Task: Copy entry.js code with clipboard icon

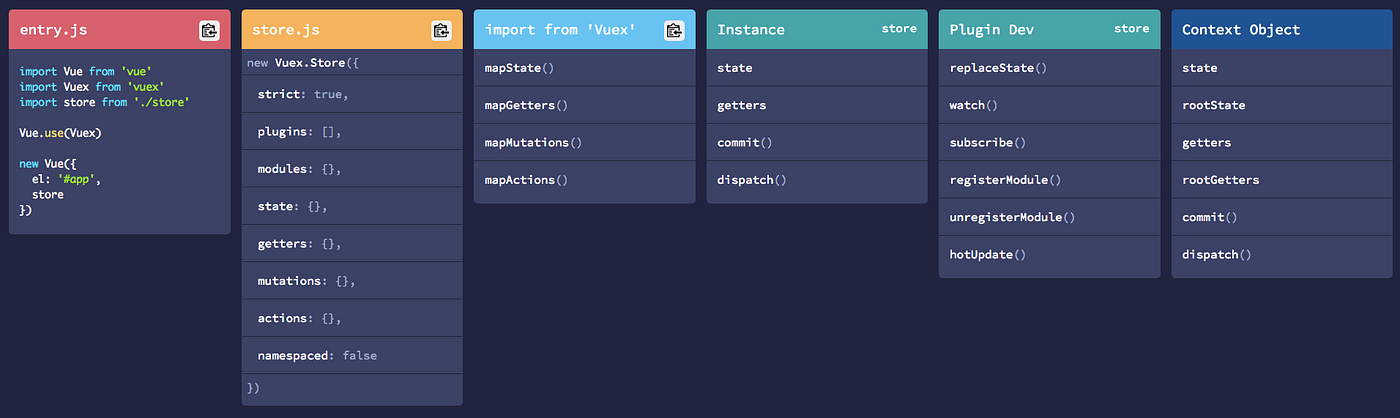Action: (x=209, y=30)
